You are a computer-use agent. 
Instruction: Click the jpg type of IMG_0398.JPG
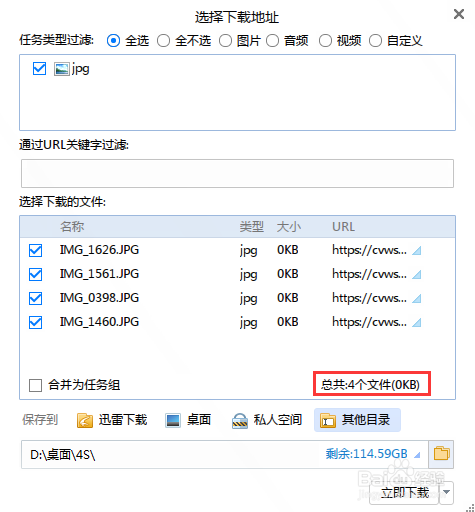(249, 299)
